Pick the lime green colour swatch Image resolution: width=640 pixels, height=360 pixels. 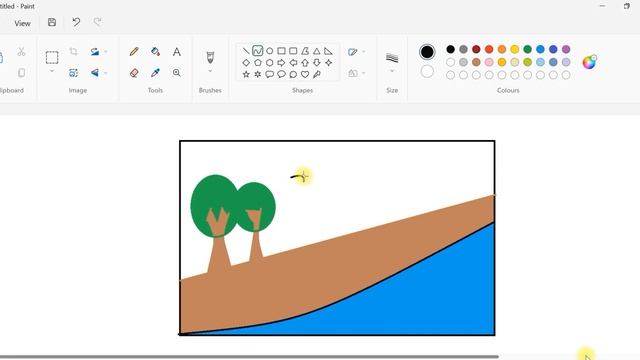point(527,62)
